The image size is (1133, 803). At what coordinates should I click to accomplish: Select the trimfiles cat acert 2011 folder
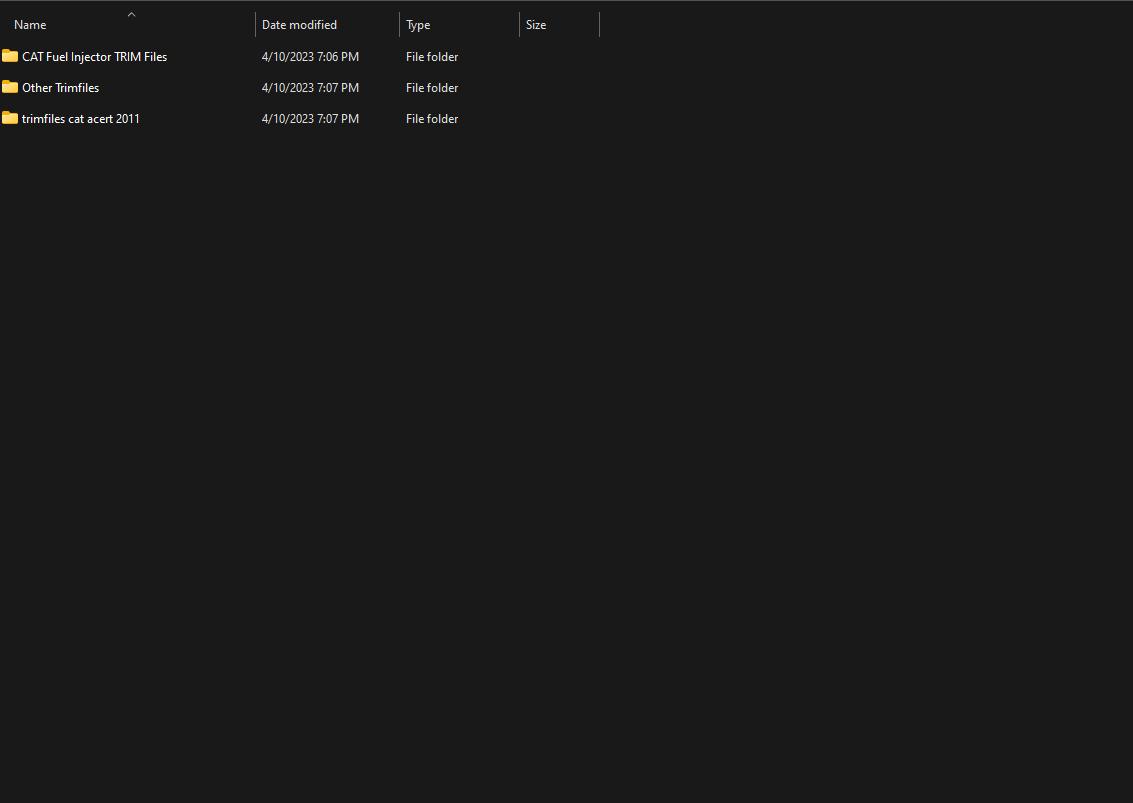click(x=80, y=118)
